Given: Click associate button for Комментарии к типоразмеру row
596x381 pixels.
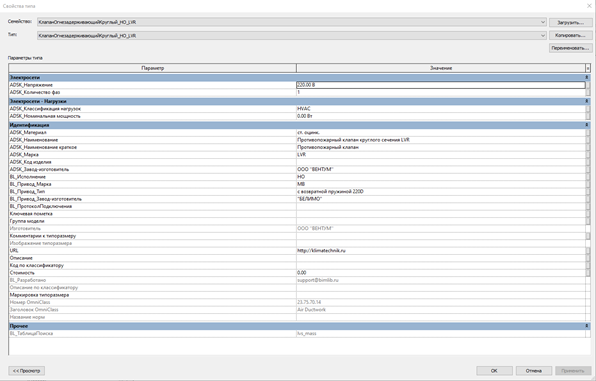Looking at the screenshot, I should (588, 236).
